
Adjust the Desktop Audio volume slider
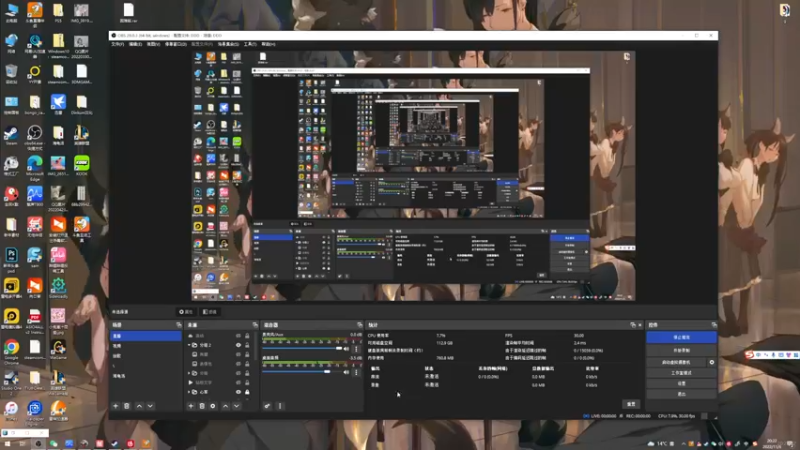pos(302,372)
